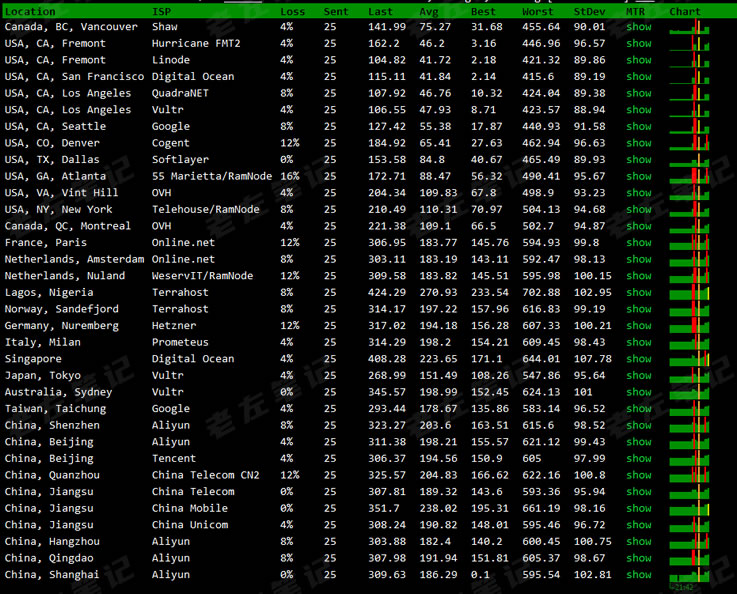Select 'Norway, Sandefjord' location text
Viewport: 737px width, 594px height.
pyautogui.click(x=62, y=309)
